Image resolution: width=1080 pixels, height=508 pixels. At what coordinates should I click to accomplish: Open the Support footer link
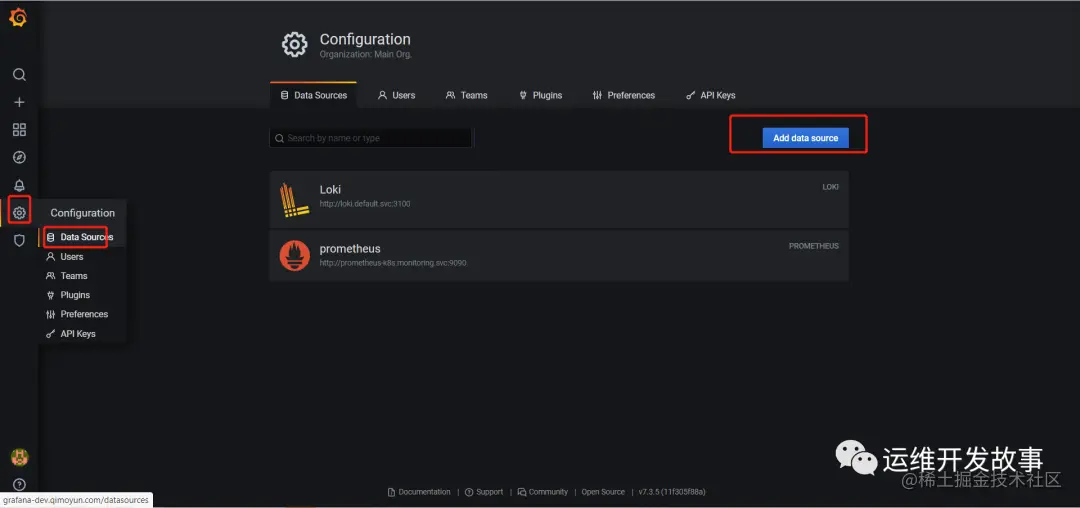(x=484, y=491)
